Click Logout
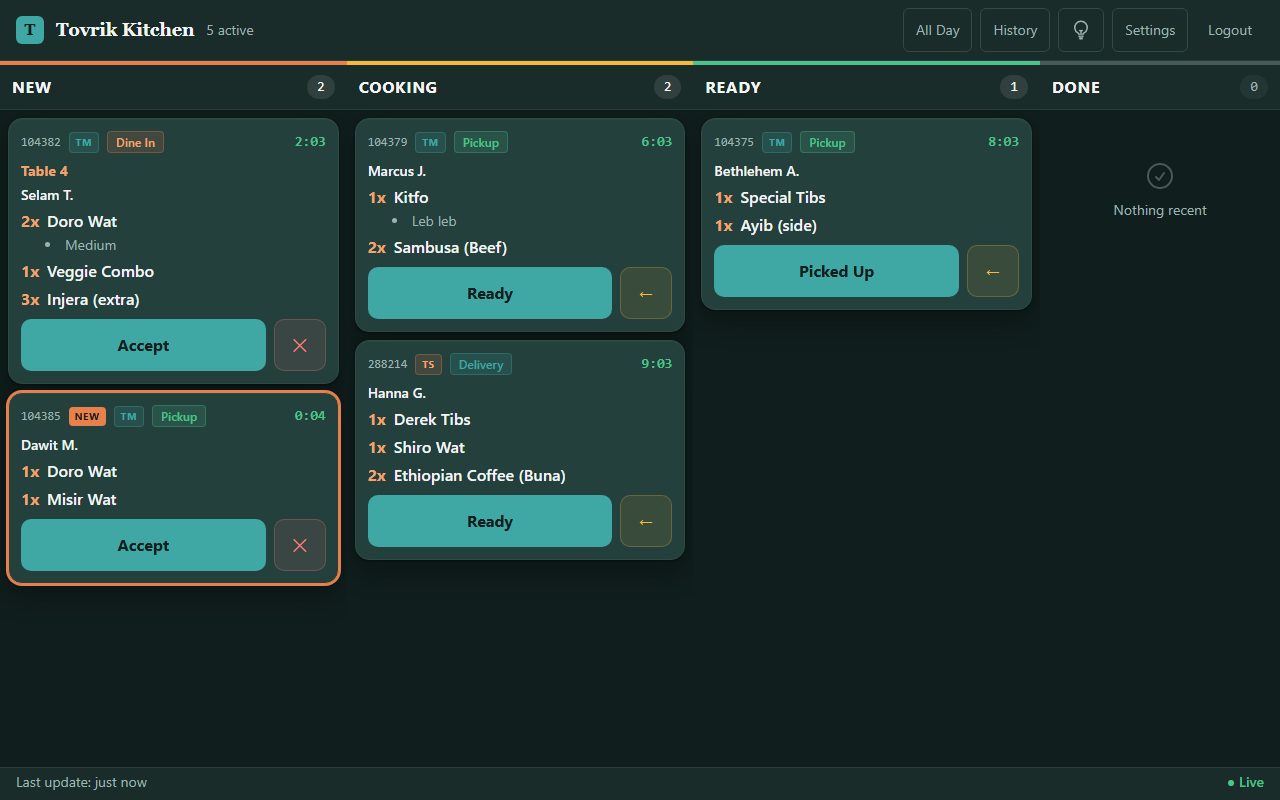Screen dimensions: 1280x800 1230,30
